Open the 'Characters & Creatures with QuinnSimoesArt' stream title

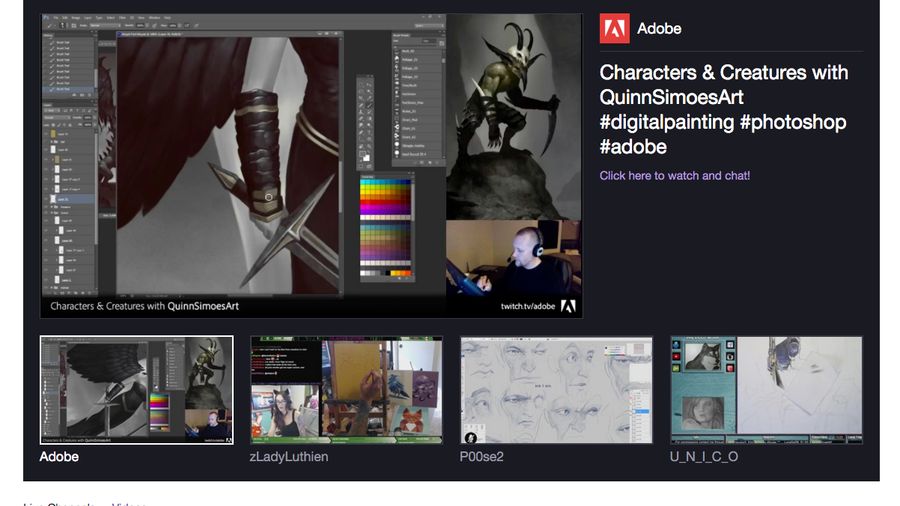point(724,110)
